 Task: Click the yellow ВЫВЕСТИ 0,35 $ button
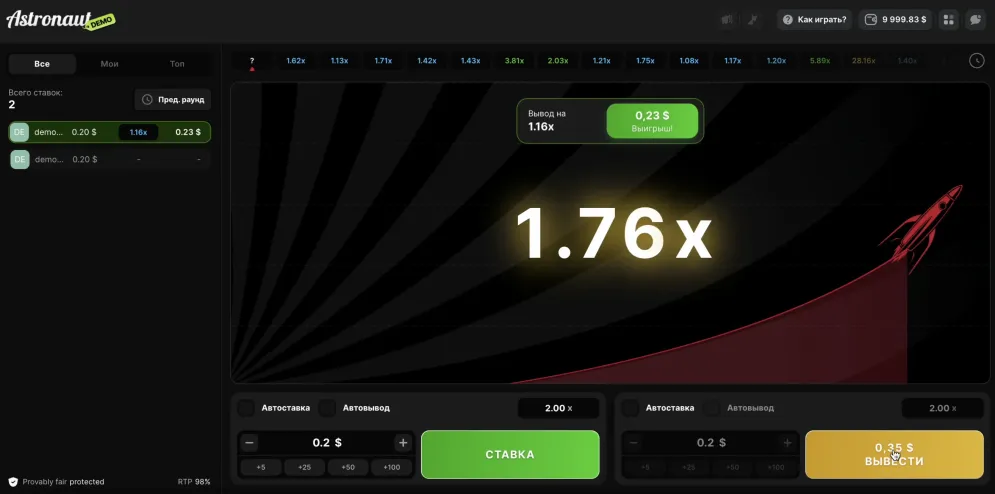click(x=894, y=455)
